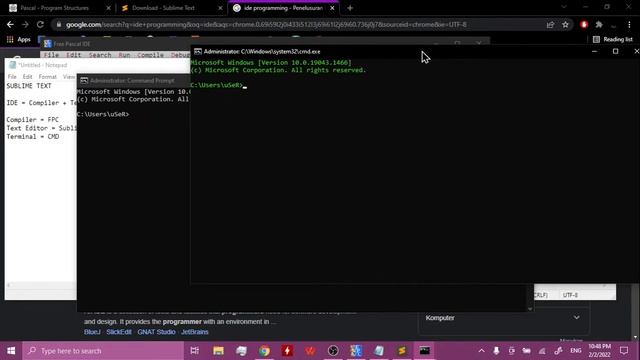
Task: Open the Chrome three-dot menu
Action: pos(629,24)
